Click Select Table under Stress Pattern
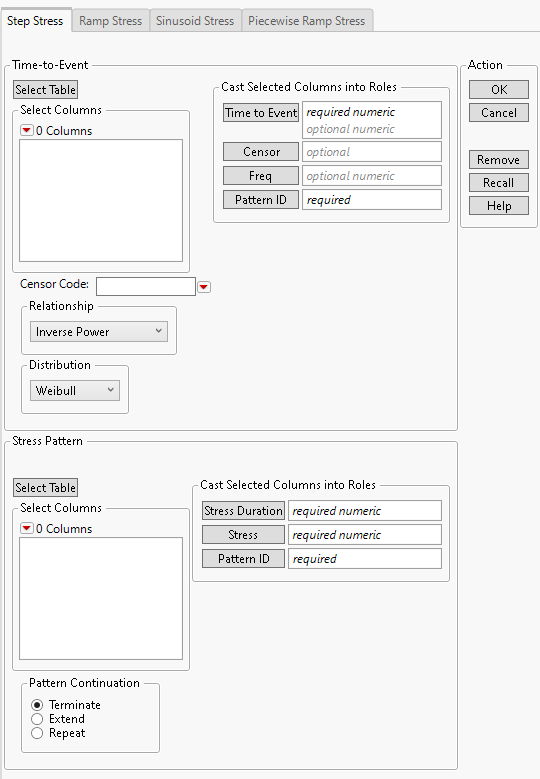Screen dimensions: 540x779 [x=45, y=488]
